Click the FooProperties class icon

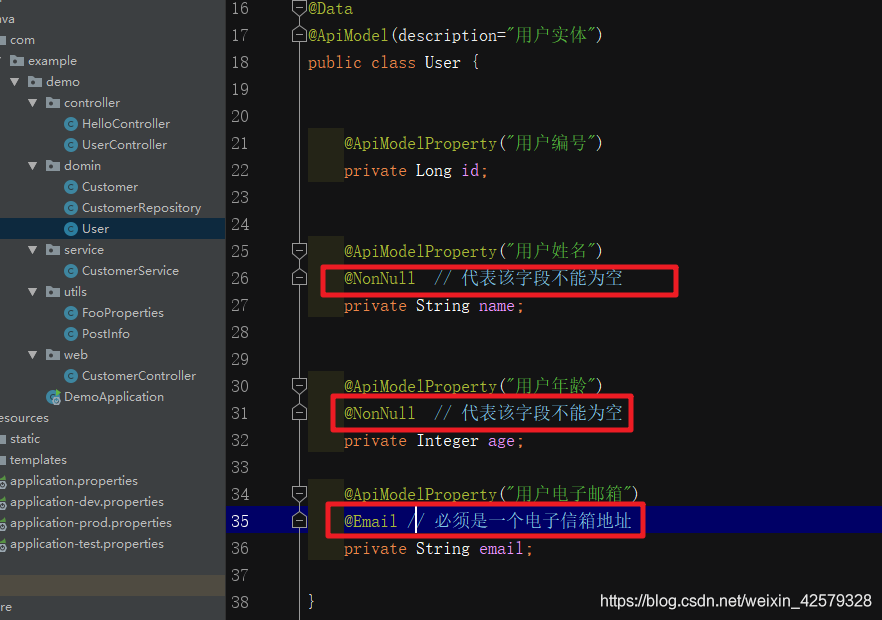pyautogui.click(x=71, y=313)
